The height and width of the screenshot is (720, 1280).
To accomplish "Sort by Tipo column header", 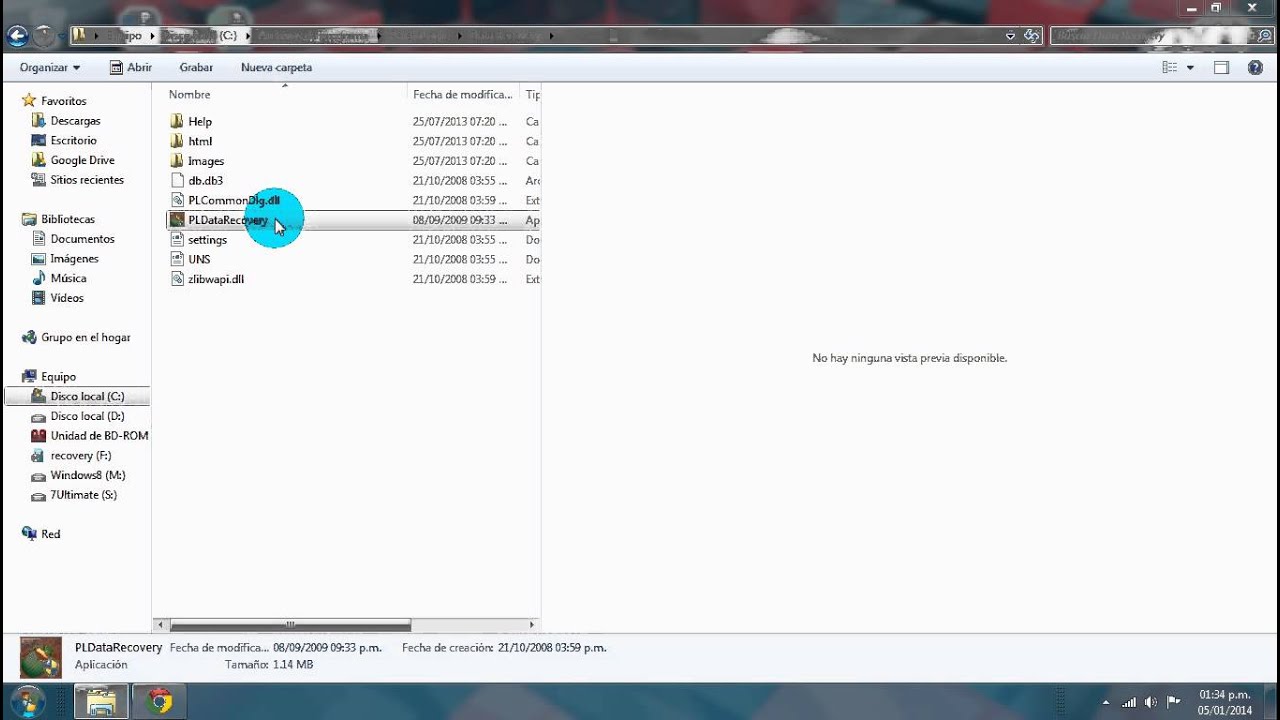I will [532, 95].
